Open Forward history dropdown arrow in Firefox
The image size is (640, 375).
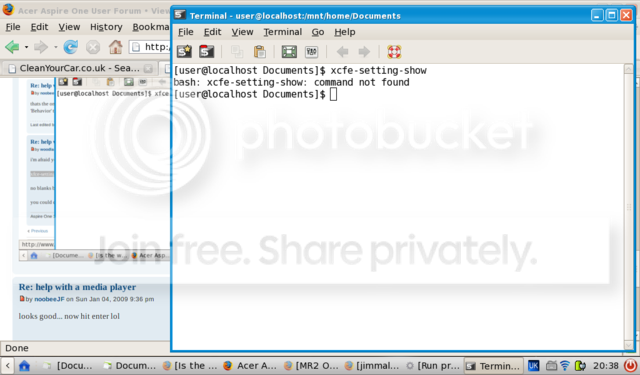coord(56,47)
